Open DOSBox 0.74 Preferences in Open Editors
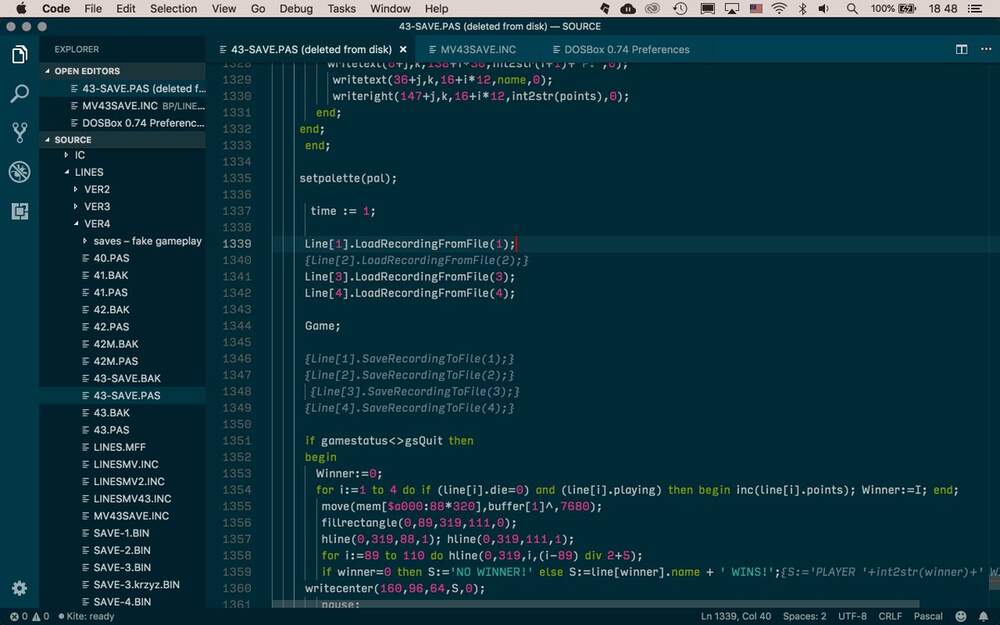 coord(122,123)
